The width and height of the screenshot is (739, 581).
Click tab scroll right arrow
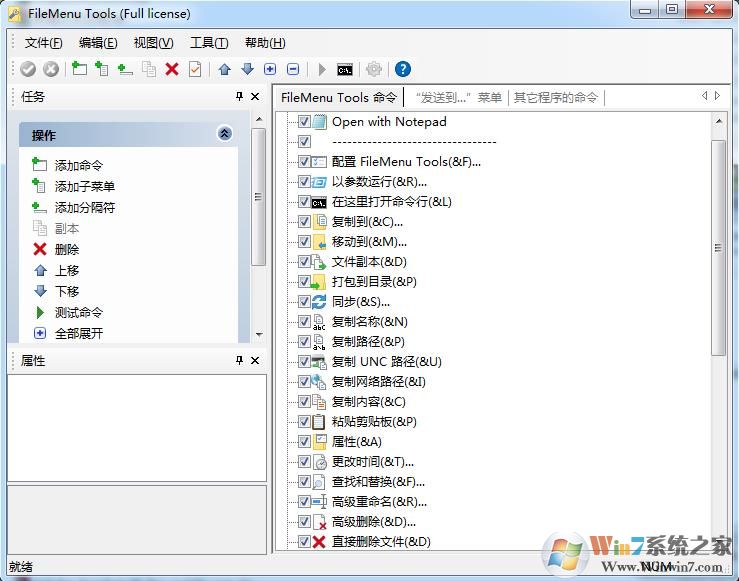pos(717,96)
